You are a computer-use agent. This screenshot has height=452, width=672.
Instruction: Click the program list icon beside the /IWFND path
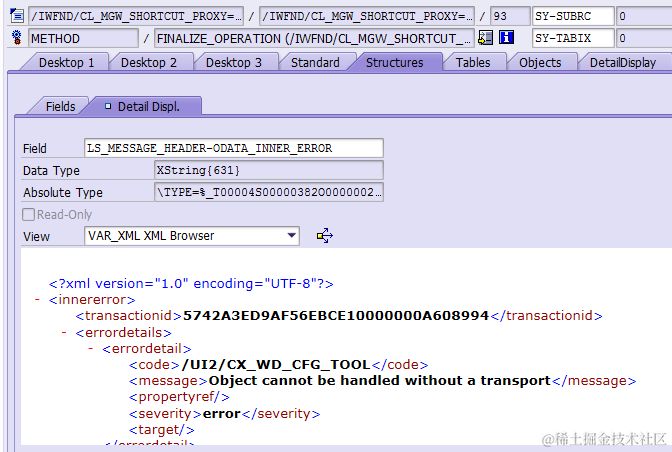pos(17,16)
